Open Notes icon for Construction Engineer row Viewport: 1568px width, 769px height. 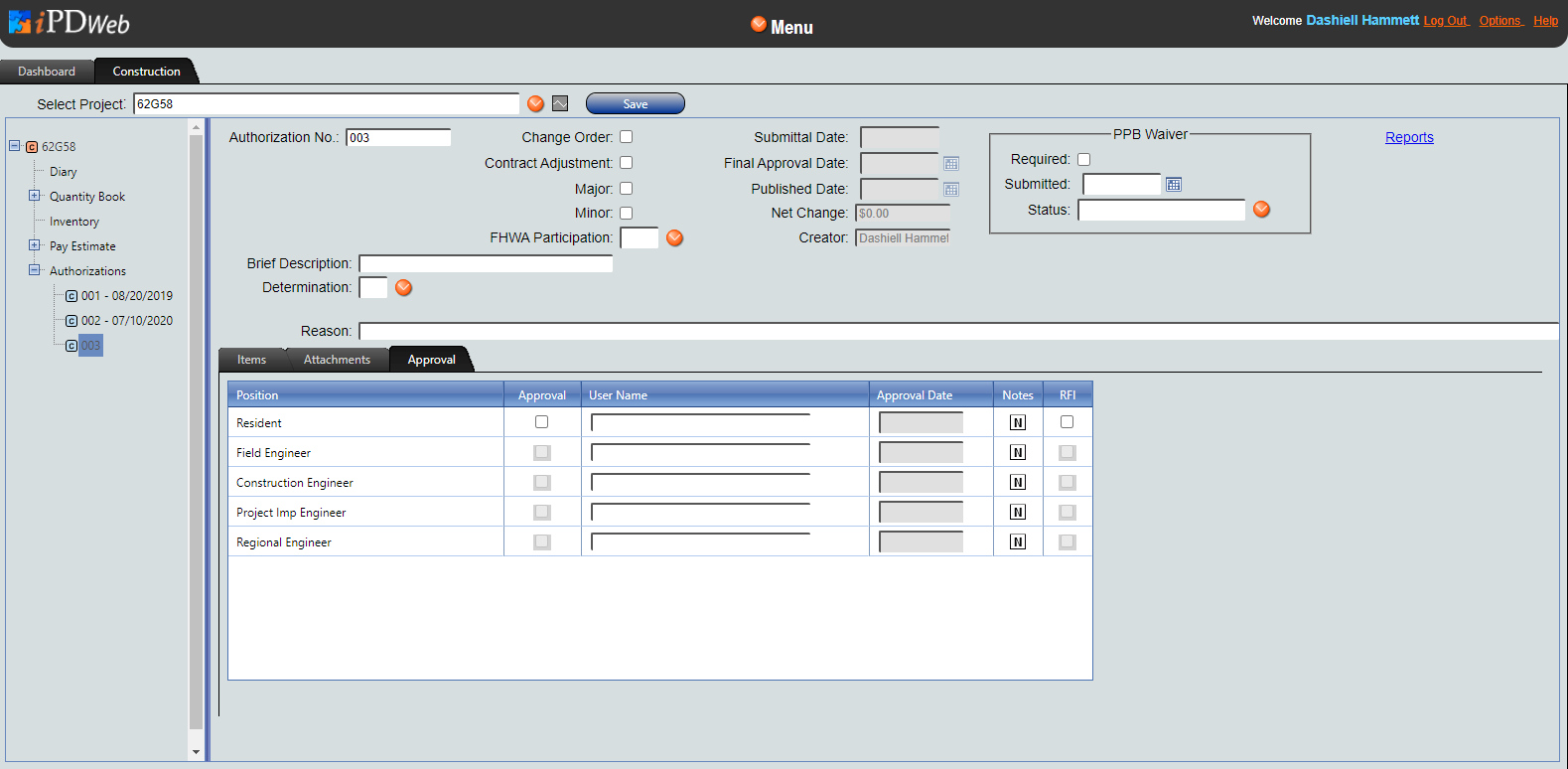click(1018, 483)
